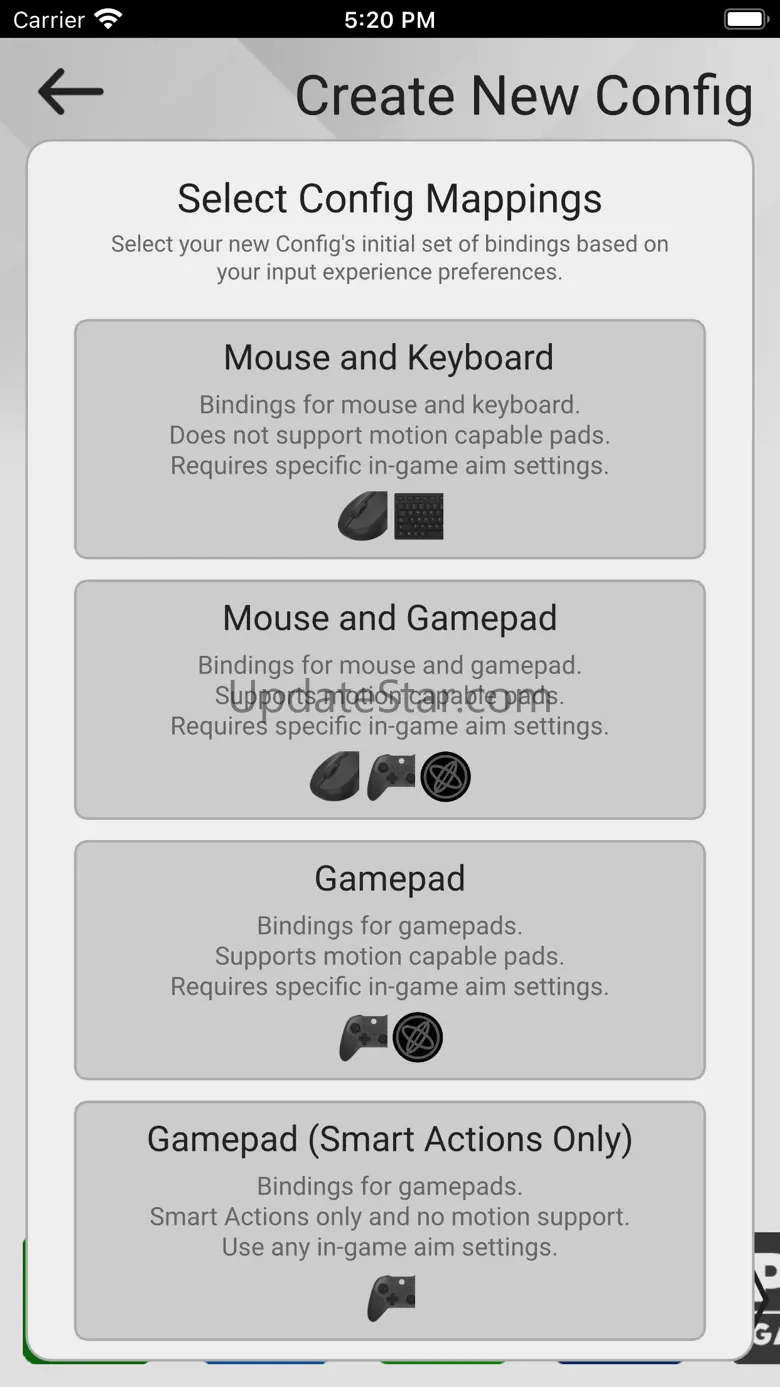Image resolution: width=780 pixels, height=1387 pixels.
Task: Select the Mouse and Keyboard mapping
Action: click(x=389, y=358)
